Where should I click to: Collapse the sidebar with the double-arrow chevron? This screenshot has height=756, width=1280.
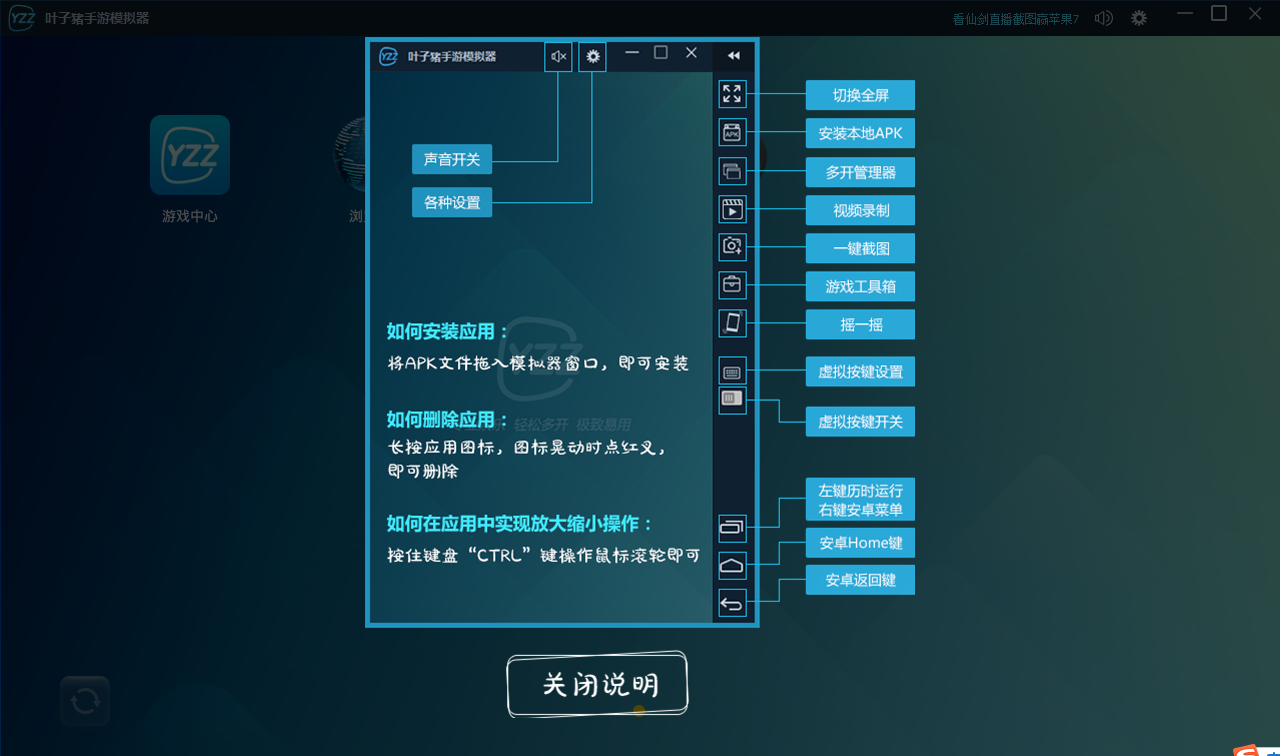coord(733,56)
